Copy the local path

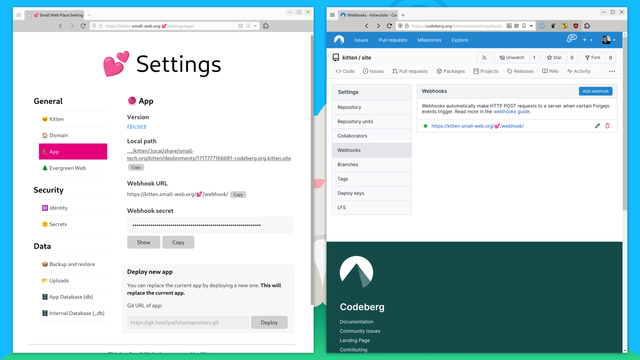136,167
